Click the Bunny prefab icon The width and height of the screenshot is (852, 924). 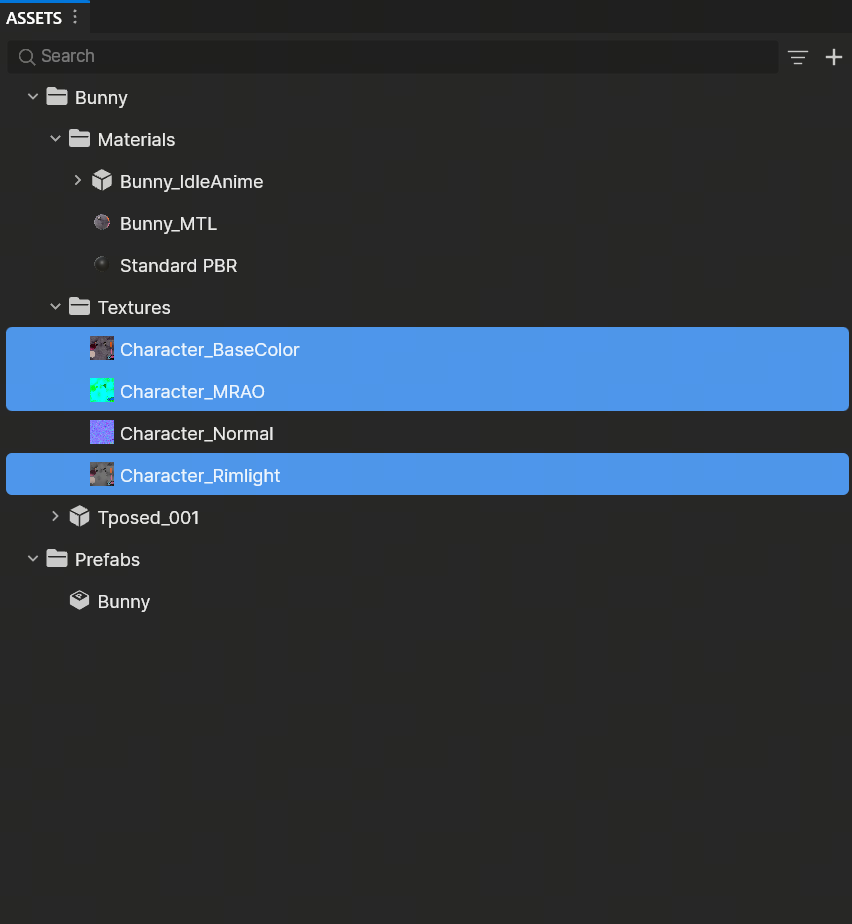(x=79, y=601)
